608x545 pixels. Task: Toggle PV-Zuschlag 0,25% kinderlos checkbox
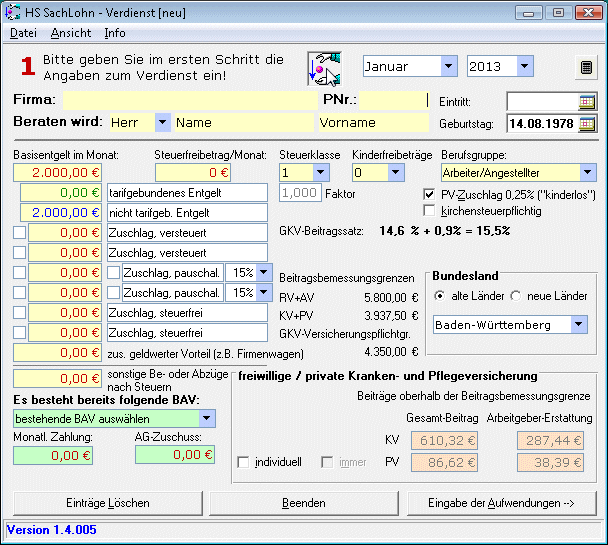(x=431, y=195)
